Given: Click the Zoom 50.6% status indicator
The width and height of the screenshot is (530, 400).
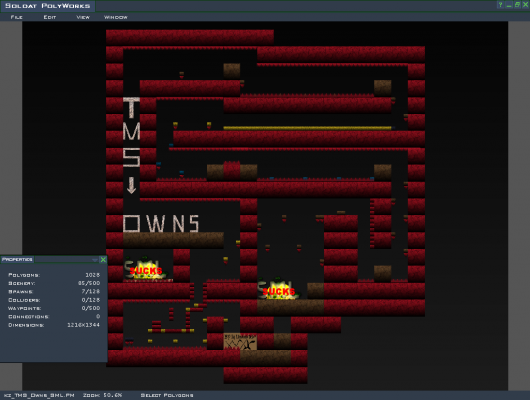Looking at the screenshot, I should tap(102, 395).
